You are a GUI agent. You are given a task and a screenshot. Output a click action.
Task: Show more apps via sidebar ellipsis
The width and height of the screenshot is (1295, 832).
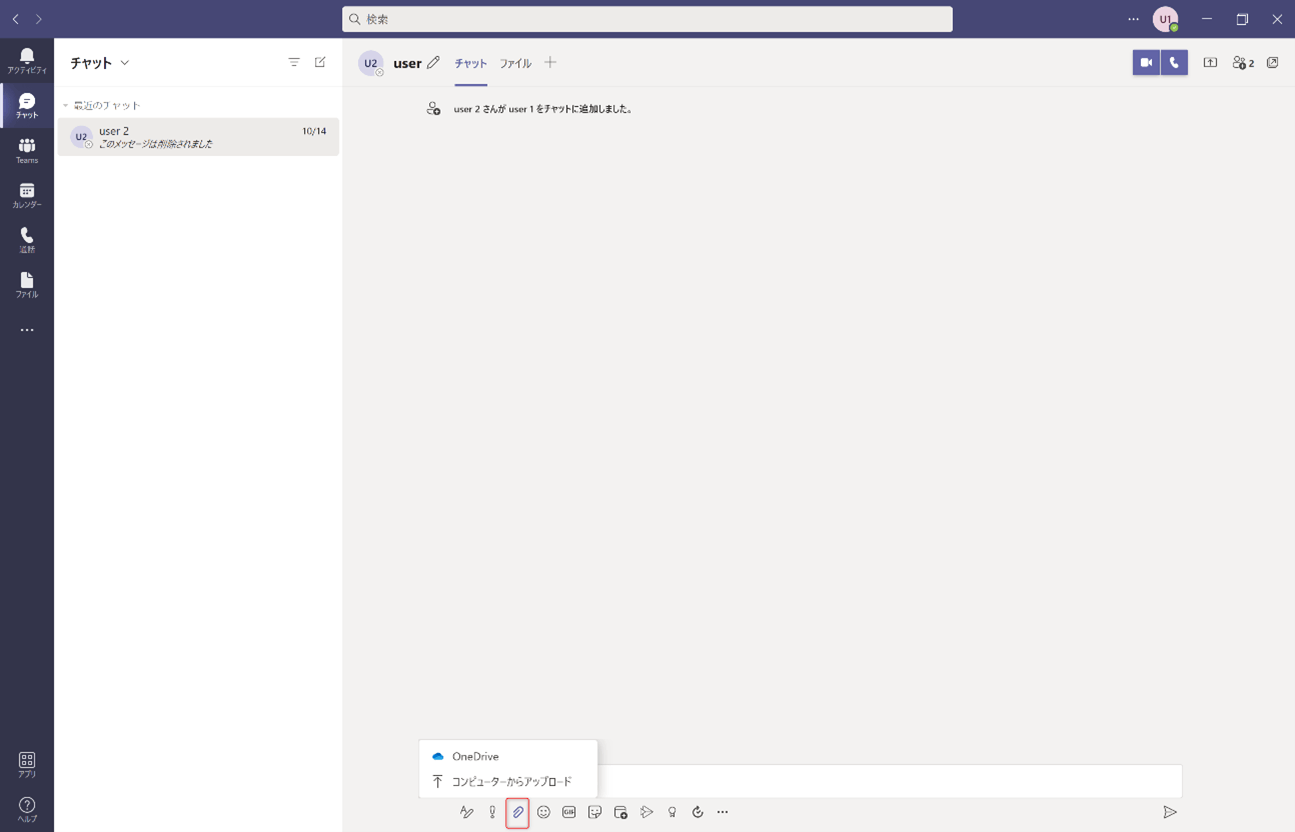[x=27, y=330]
